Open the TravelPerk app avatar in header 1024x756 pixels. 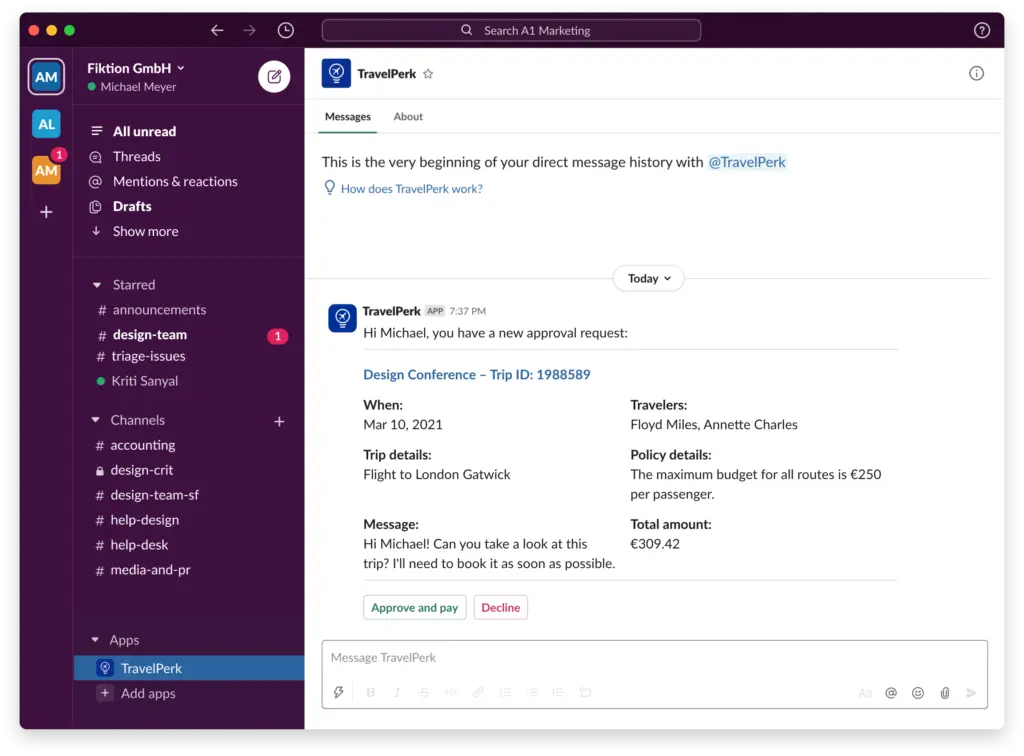point(336,73)
